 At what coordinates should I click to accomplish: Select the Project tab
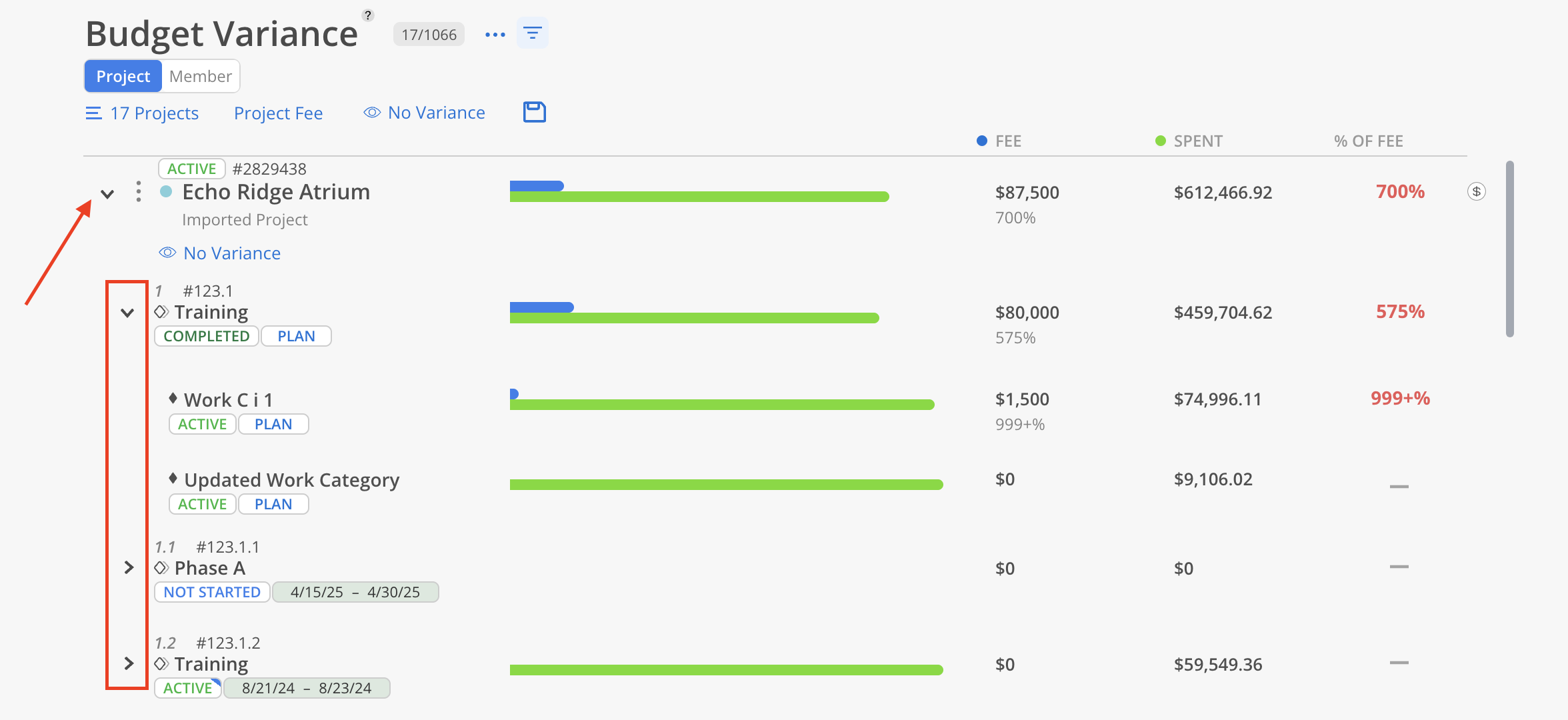click(x=123, y=77)
